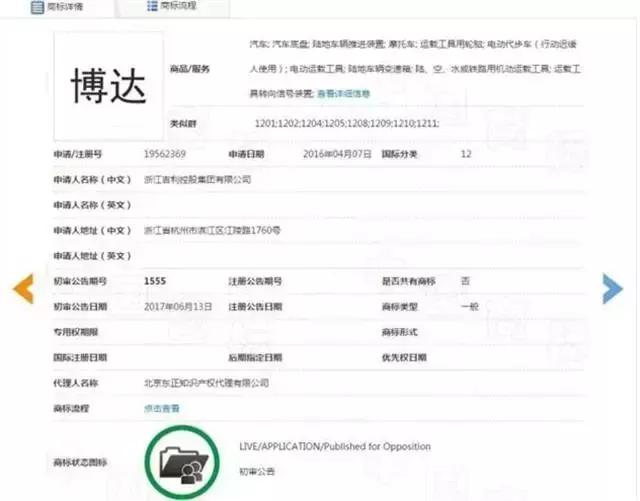The width and height of the screenshot is (640, 501).
Task: Click the 商品/服务 label
Action: tap(190, 69)
